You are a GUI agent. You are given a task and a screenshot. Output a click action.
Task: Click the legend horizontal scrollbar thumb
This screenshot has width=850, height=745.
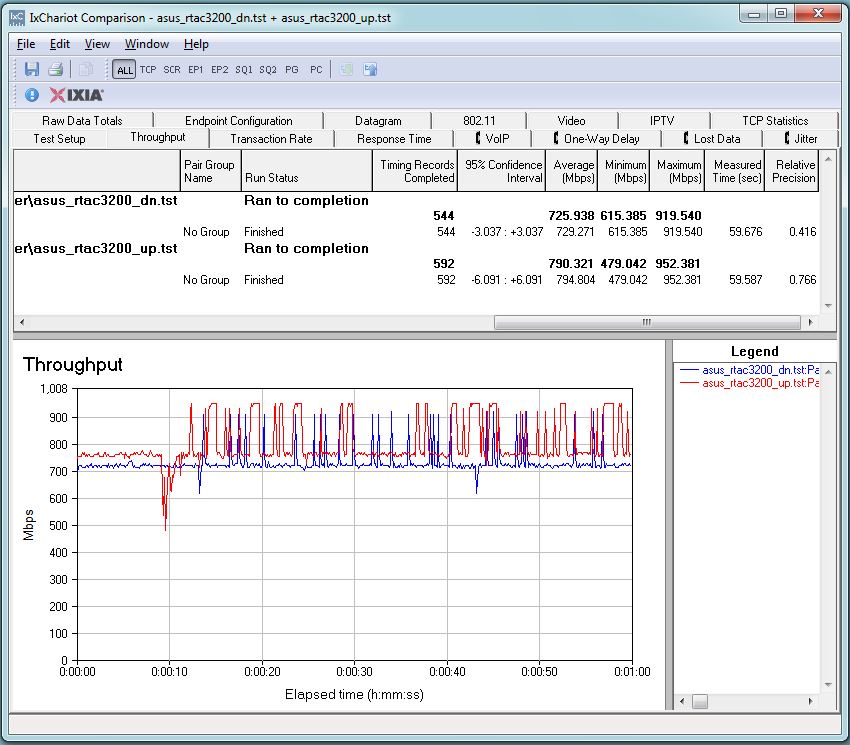coord(700,701)
